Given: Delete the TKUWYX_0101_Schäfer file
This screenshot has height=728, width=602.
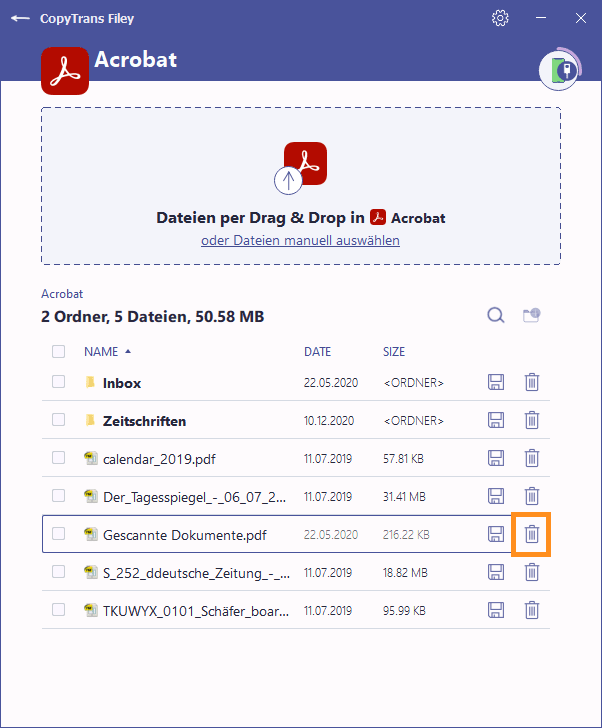Looking at the screenshot, I should click(532, 611).
